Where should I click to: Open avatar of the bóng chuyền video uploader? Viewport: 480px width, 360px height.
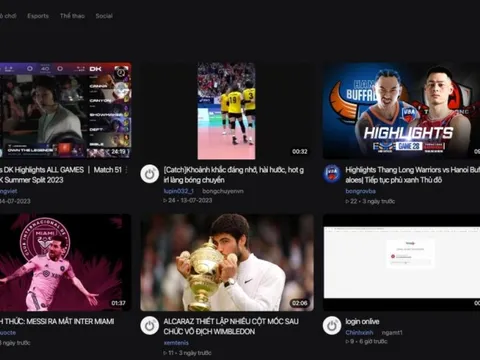click(x=150, y=174)
